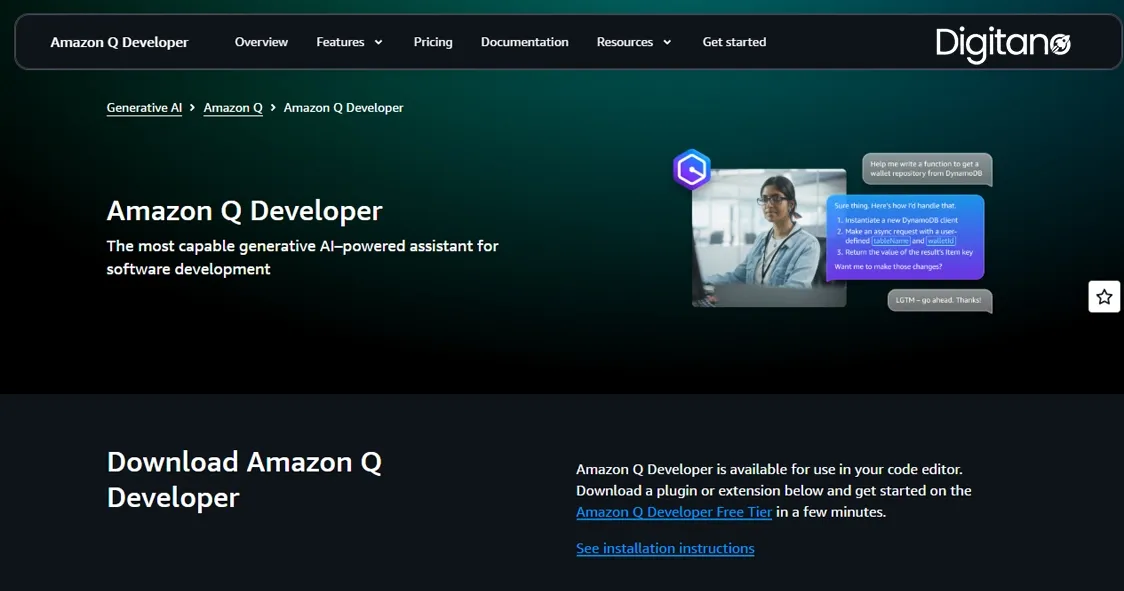The image size is (1124, 591).
Task: Click the Amazon Q Developer hero heading
Action: pos(244,211)
